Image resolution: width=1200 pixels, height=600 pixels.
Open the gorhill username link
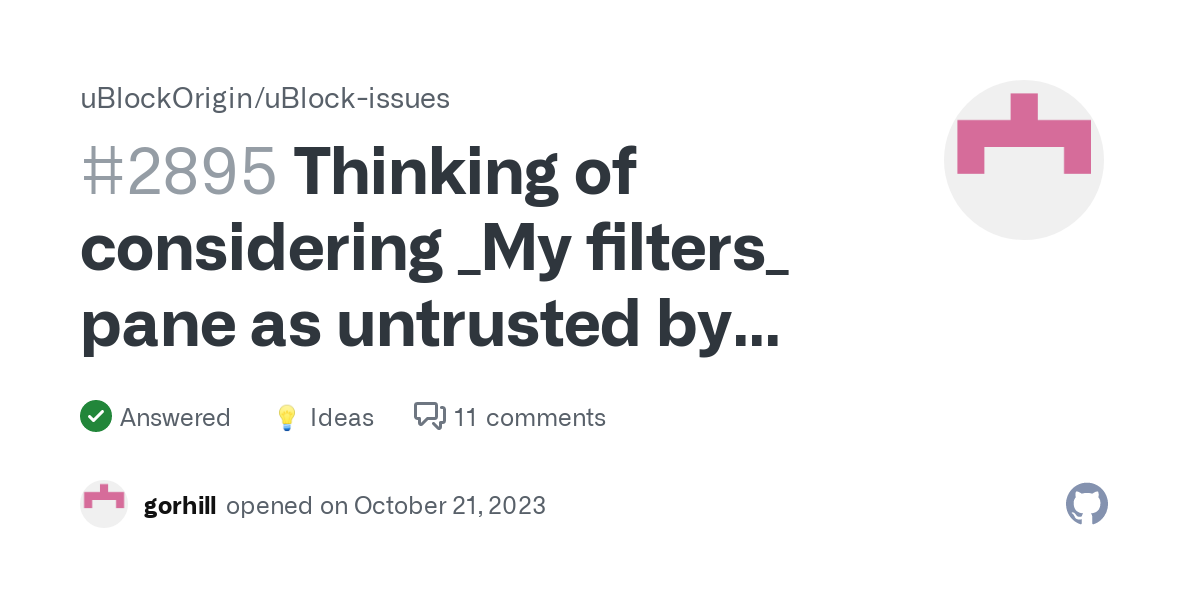[x=180, y=505]
